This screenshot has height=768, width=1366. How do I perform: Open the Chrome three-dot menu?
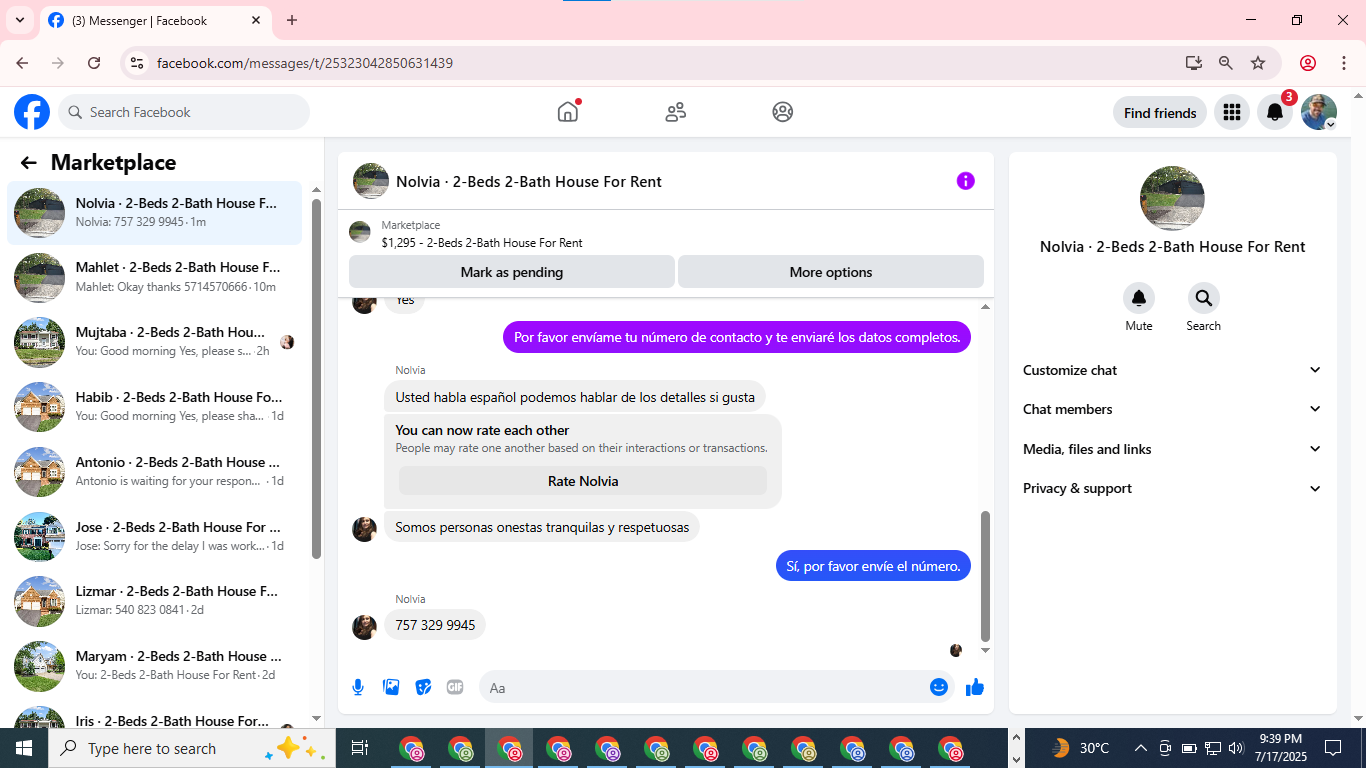click(1343, 63)
